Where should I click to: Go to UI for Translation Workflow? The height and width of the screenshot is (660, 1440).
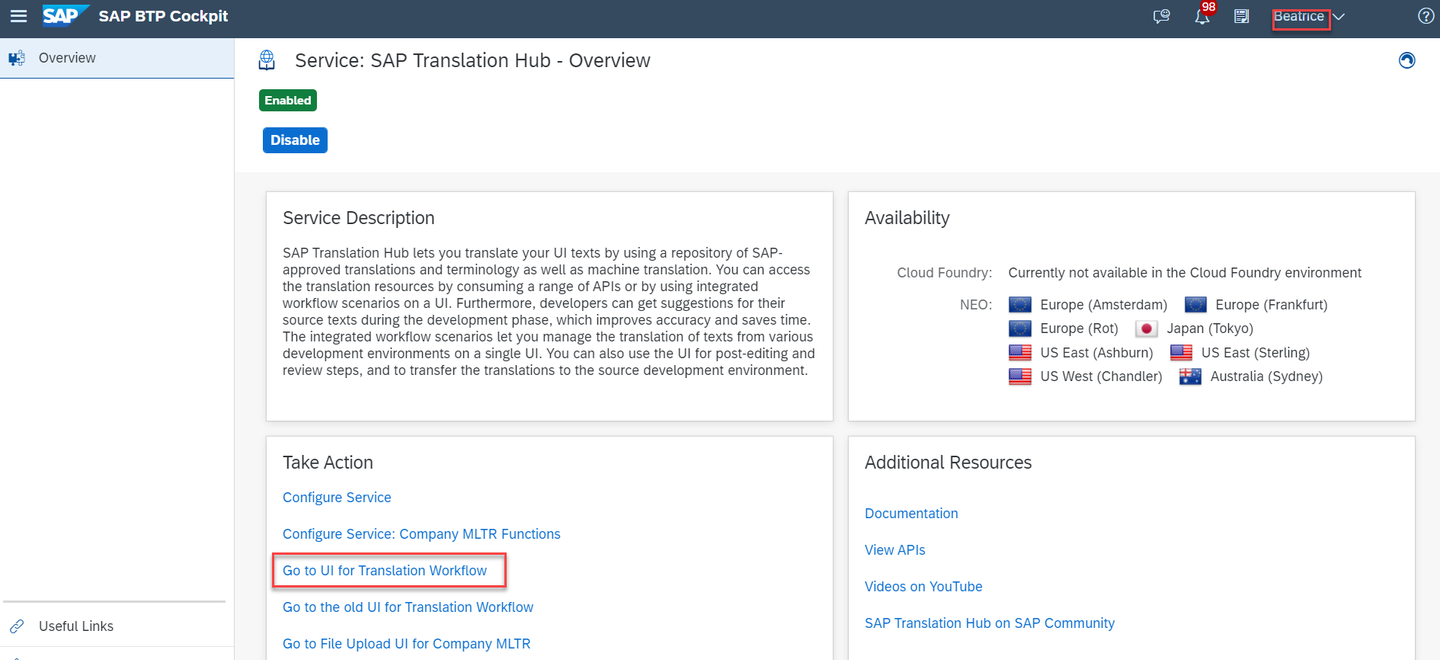pos(385,571)
